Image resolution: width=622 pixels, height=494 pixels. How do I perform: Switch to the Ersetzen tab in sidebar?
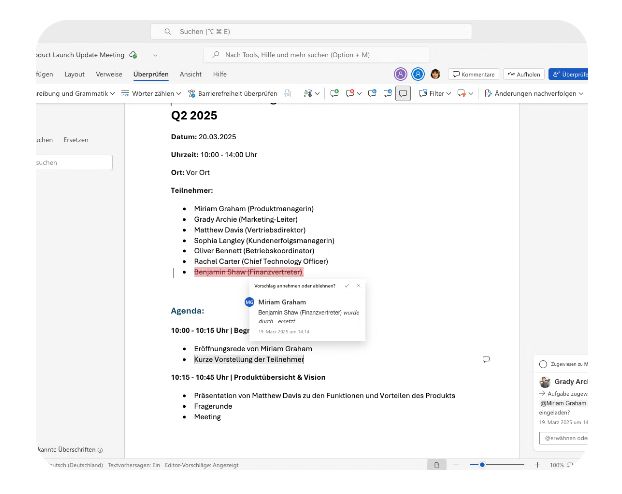pos(75,140)
